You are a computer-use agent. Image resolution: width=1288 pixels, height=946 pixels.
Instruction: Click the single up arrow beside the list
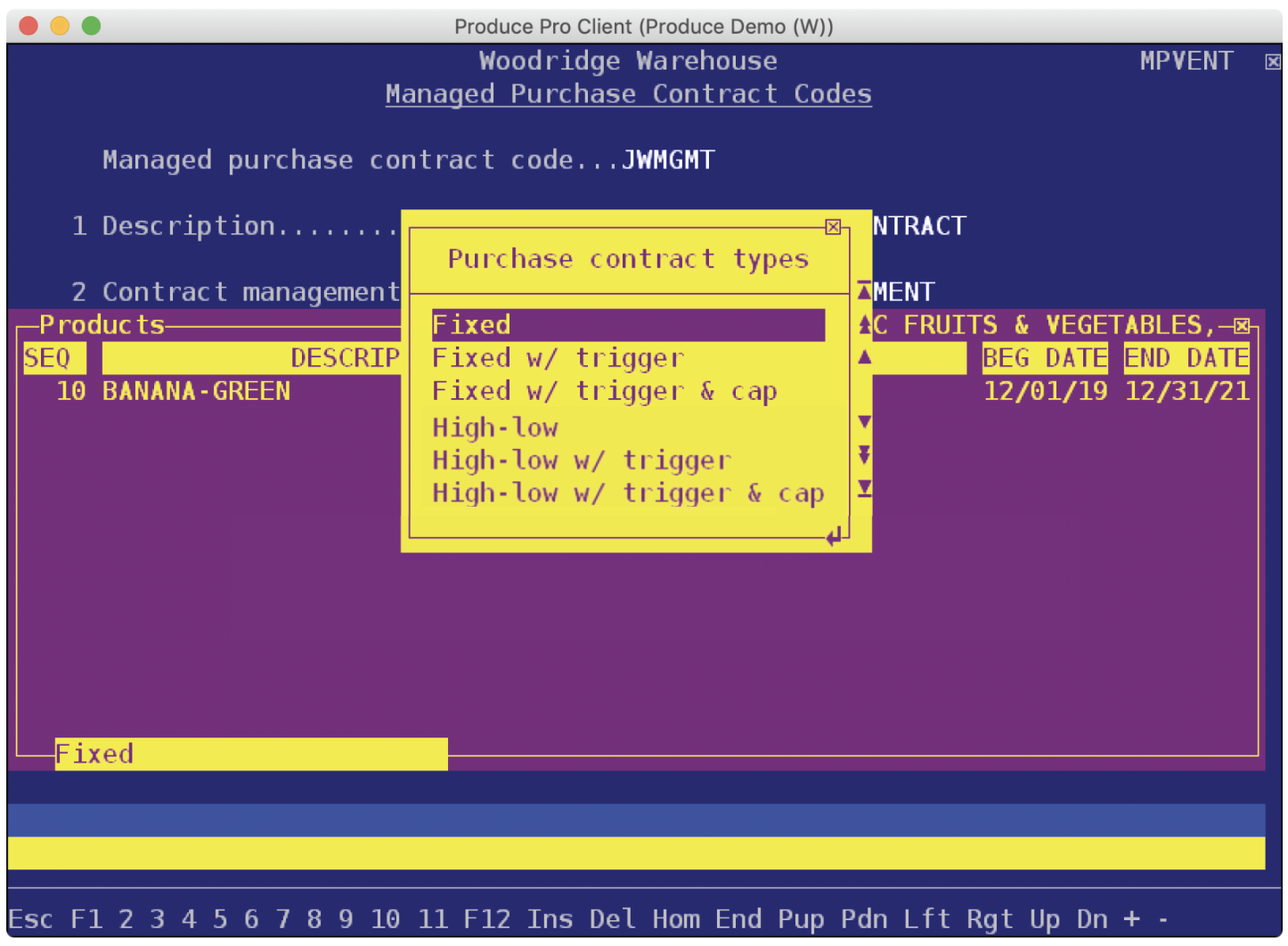(x=864, y=357)
